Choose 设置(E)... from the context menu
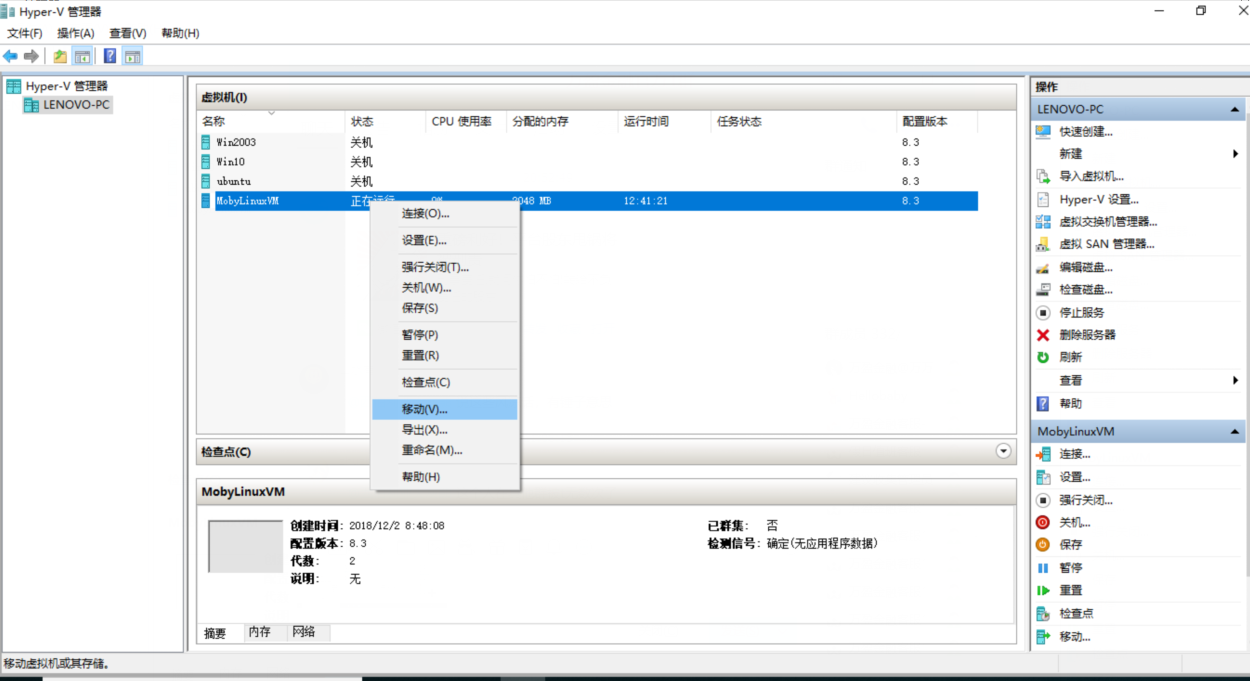The height and width of the screenshot is (681, 1250). [x=445, y=241]
